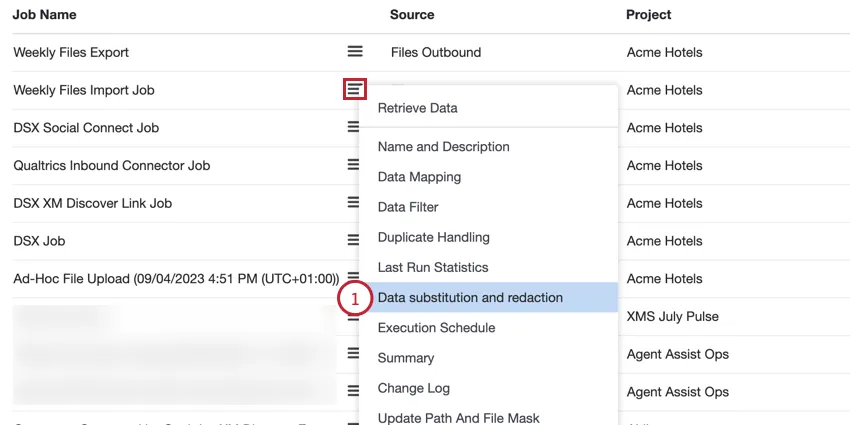Open menu icon for Qualtrics Inbound Connector Job
The width and height of the screenshot is (850, 425).
point(353,165)
